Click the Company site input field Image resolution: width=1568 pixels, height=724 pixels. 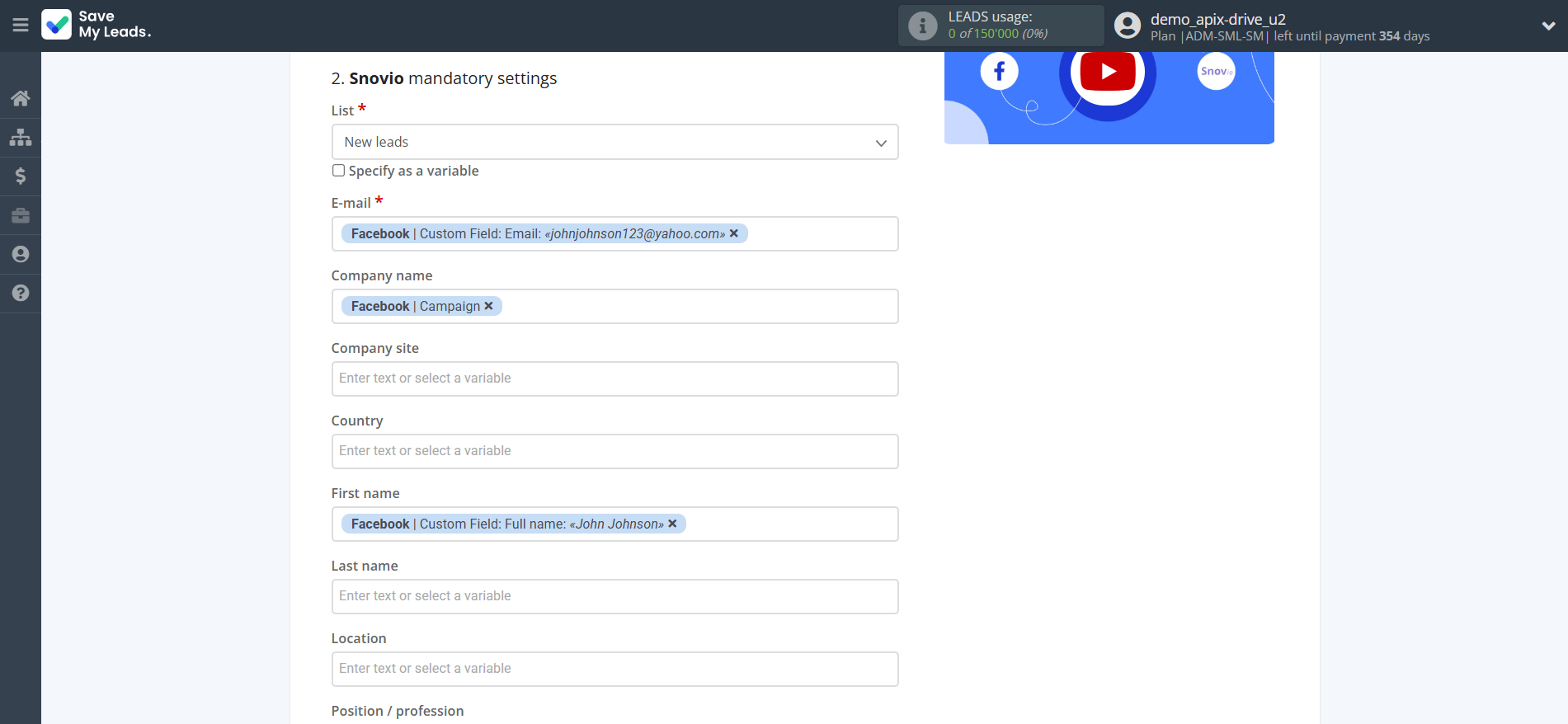614,378
